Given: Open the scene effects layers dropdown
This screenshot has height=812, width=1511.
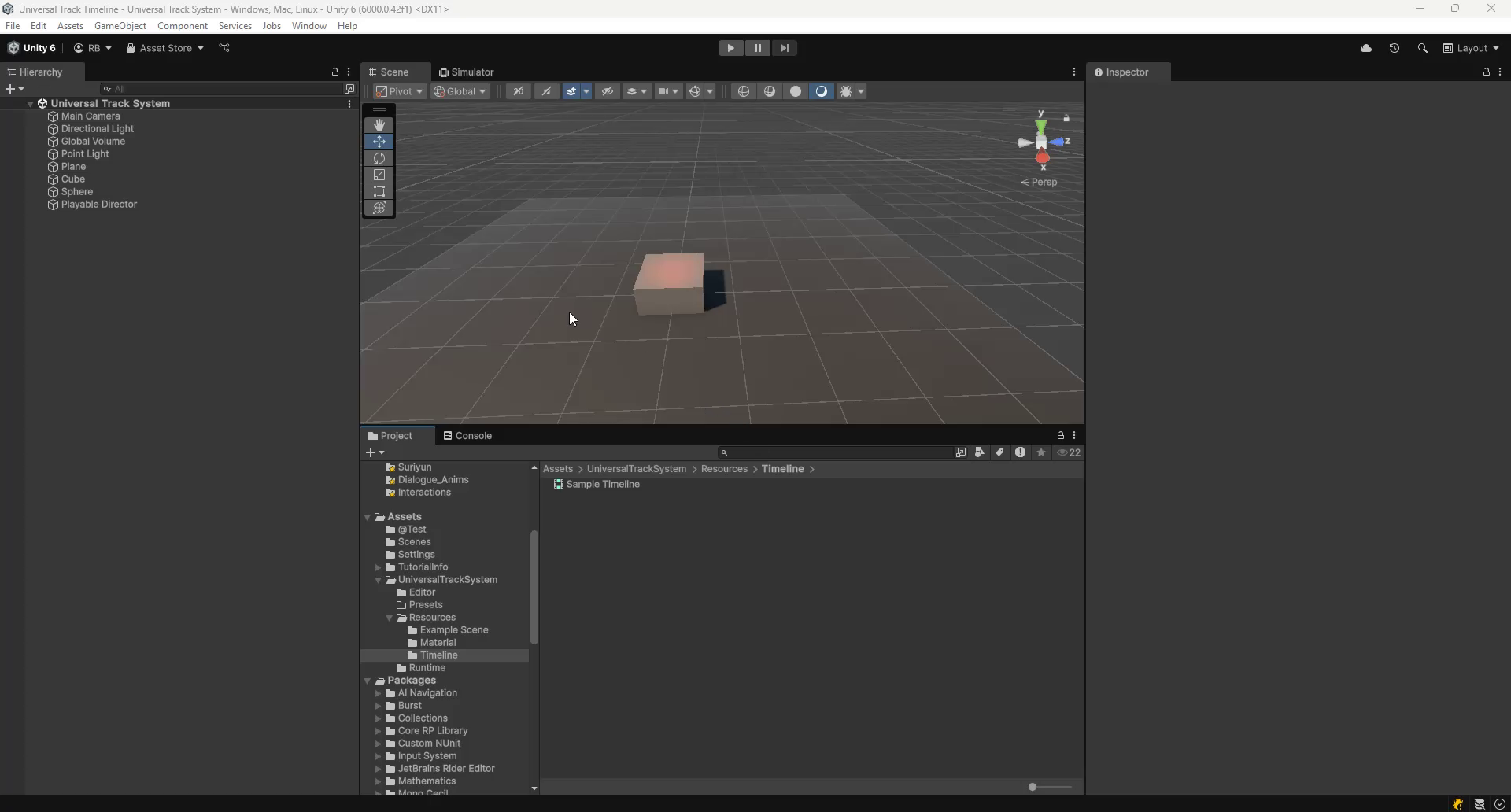Looking at the screenshot, I should (x=637, y=91).
